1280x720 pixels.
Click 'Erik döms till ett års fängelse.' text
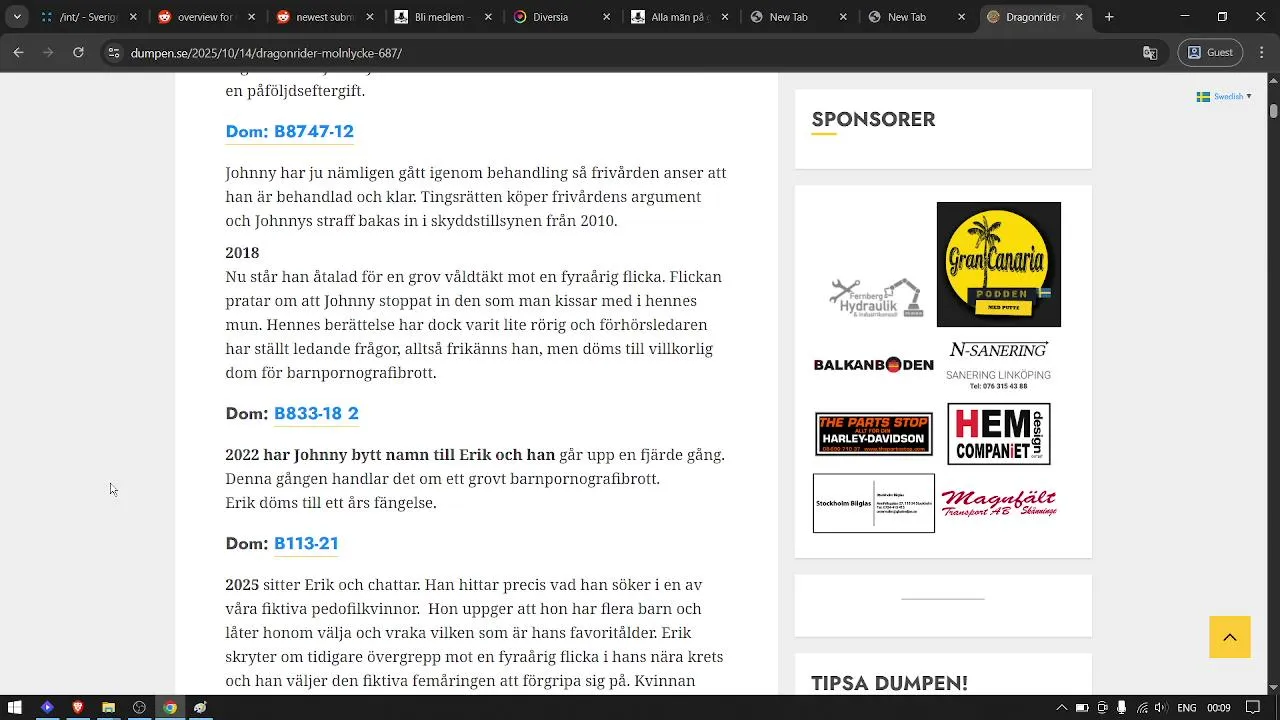(x=331, y=503)
